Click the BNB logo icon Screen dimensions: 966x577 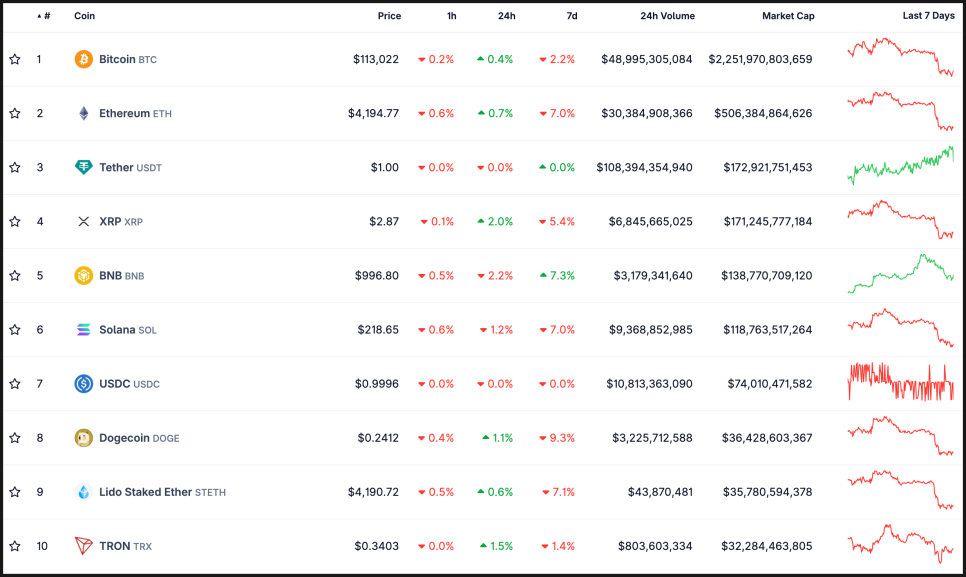coord(84,275)
